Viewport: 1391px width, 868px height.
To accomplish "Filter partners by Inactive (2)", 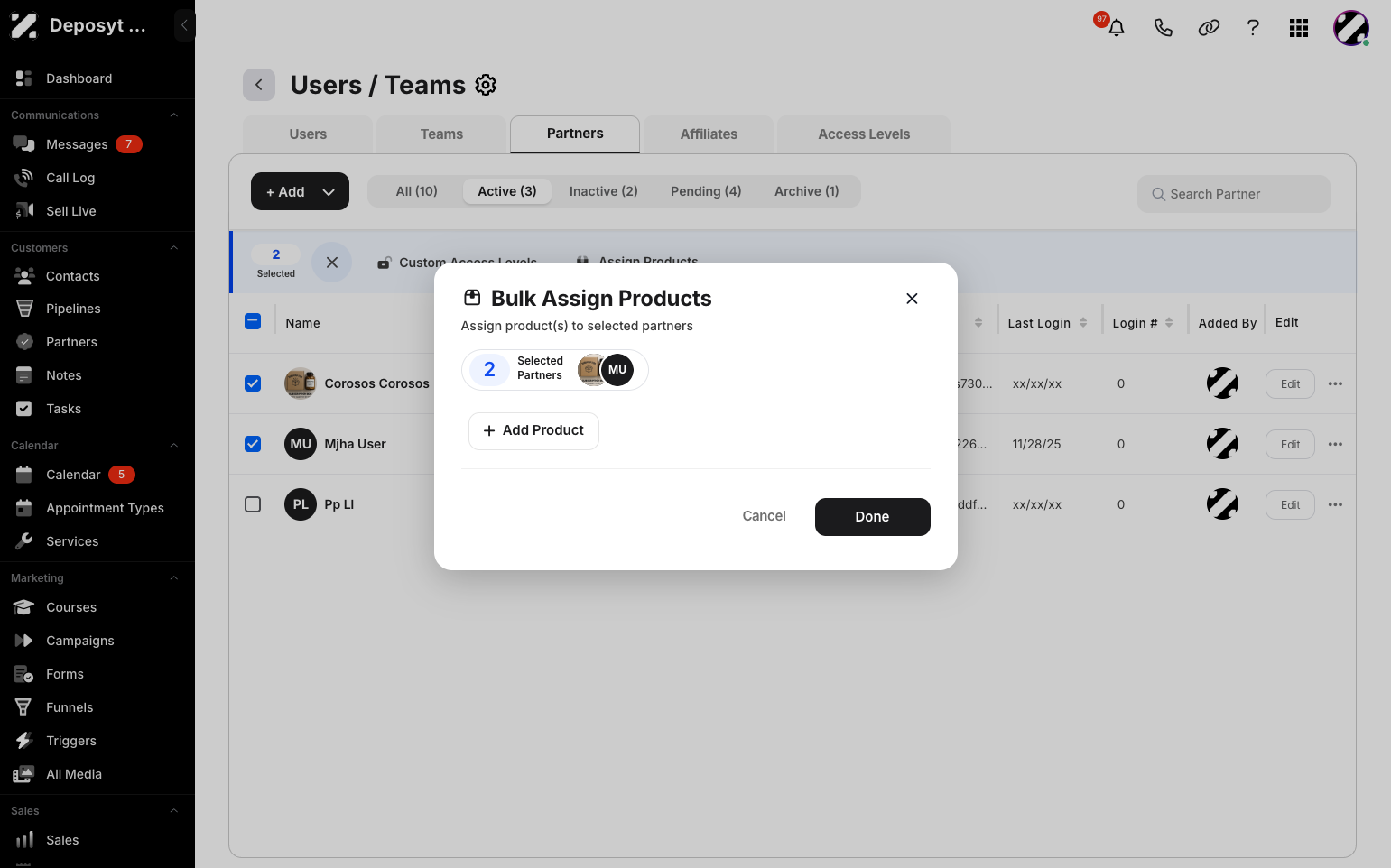I will pos(603,191).
